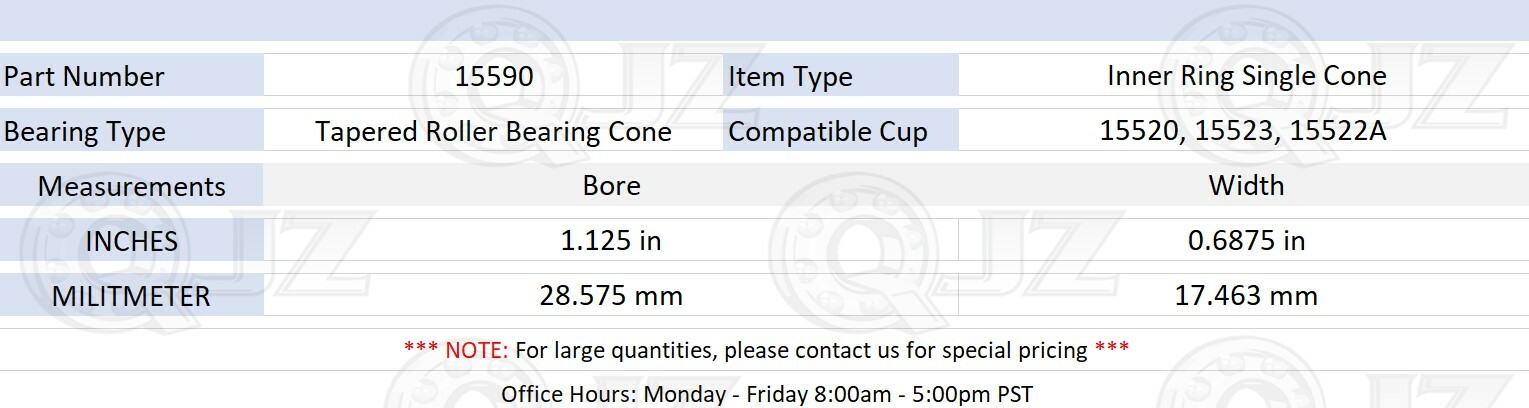
Task: Click the Office Hours line
Action: pyautogui.click(x=766, y=393)
